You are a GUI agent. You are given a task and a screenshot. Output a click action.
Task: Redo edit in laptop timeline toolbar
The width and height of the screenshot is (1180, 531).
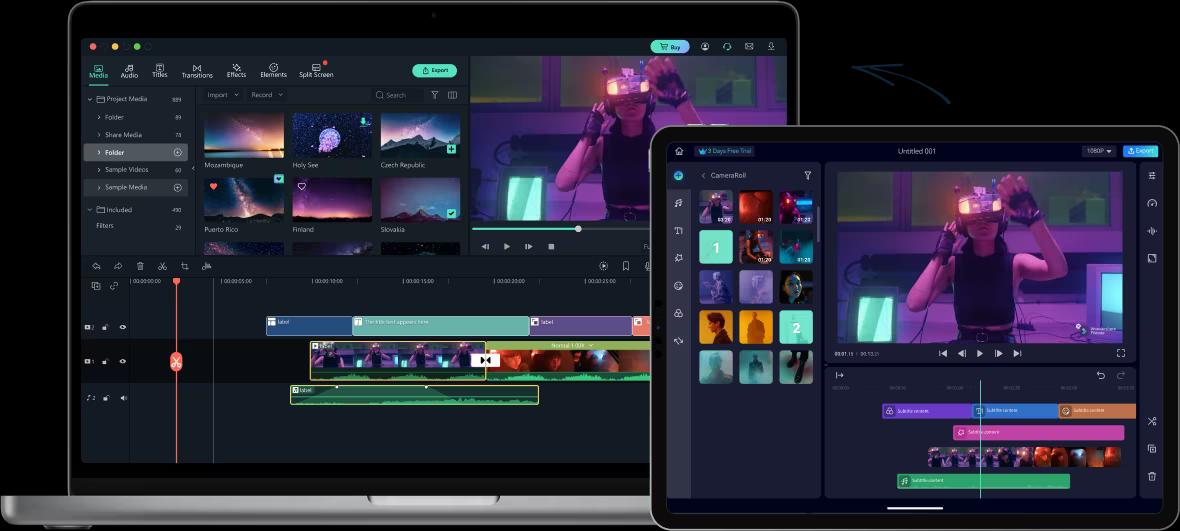[x=118, y=266]
